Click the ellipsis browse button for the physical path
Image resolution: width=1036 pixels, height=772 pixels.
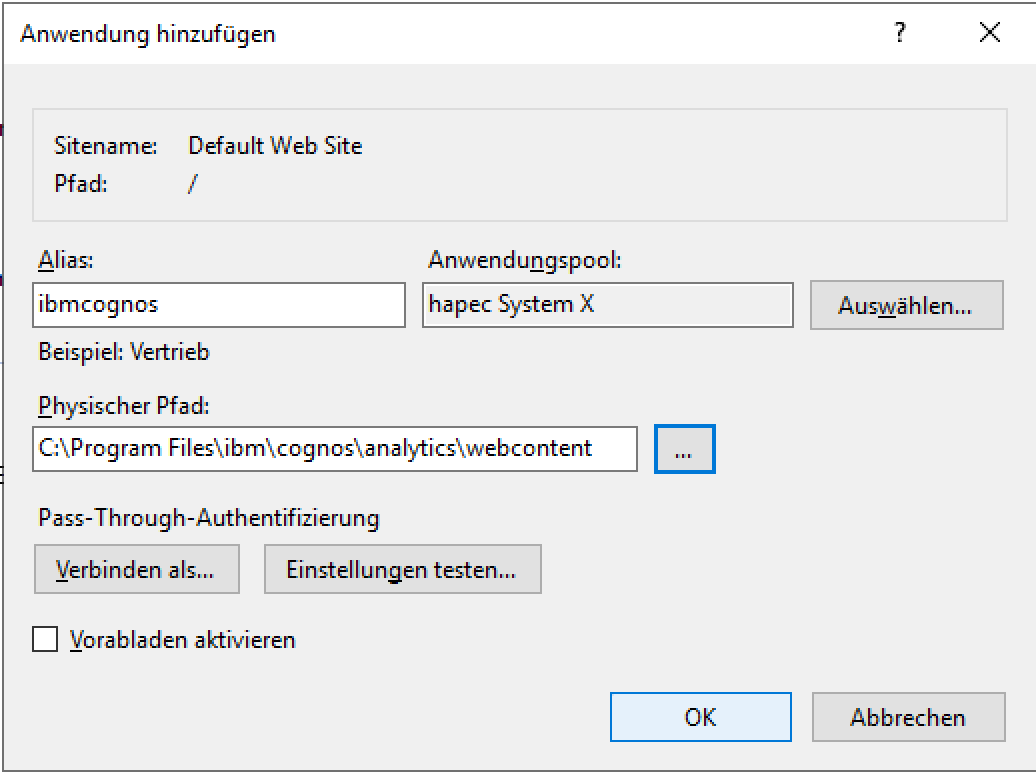(684, 449)
